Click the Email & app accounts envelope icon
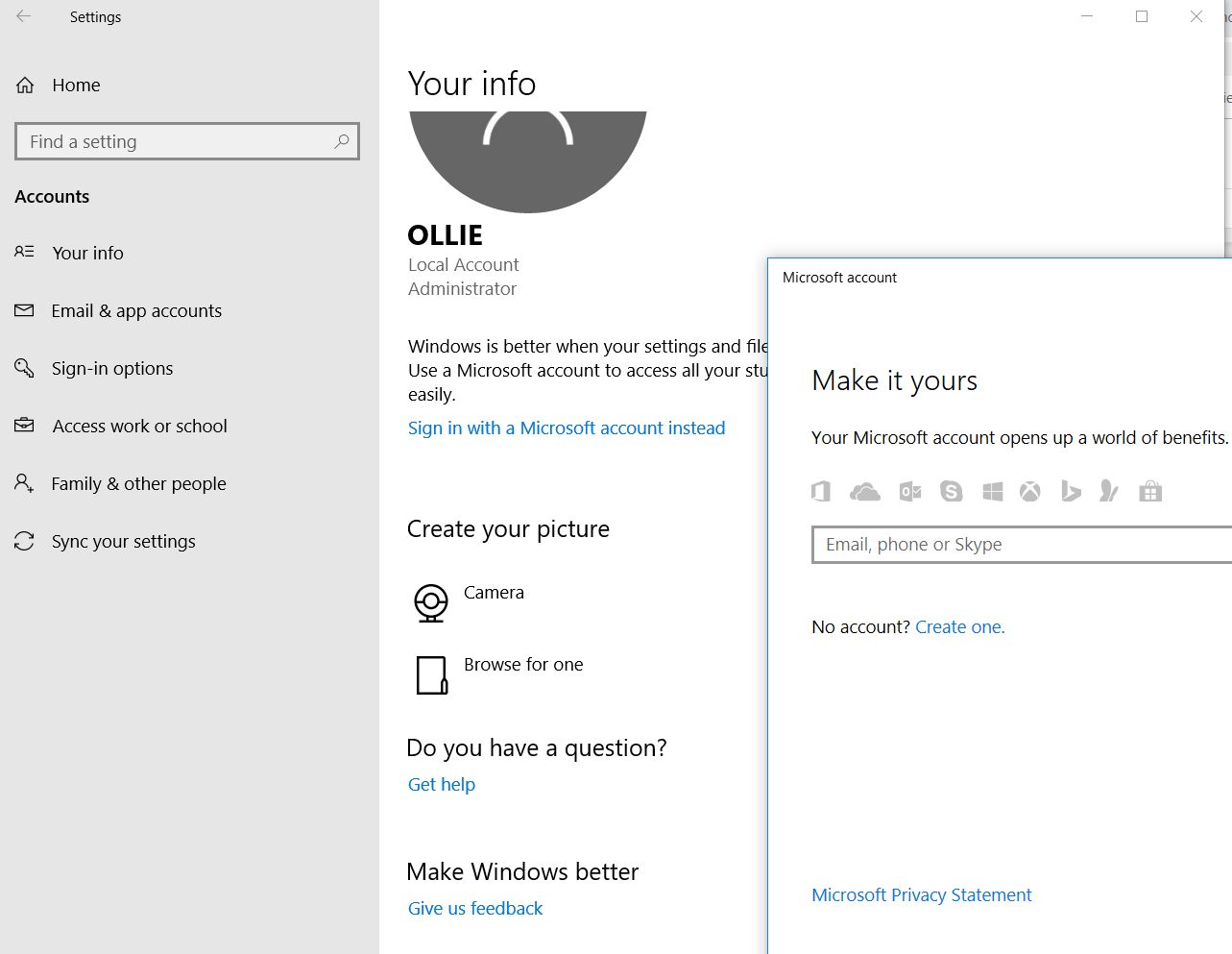 24,310
